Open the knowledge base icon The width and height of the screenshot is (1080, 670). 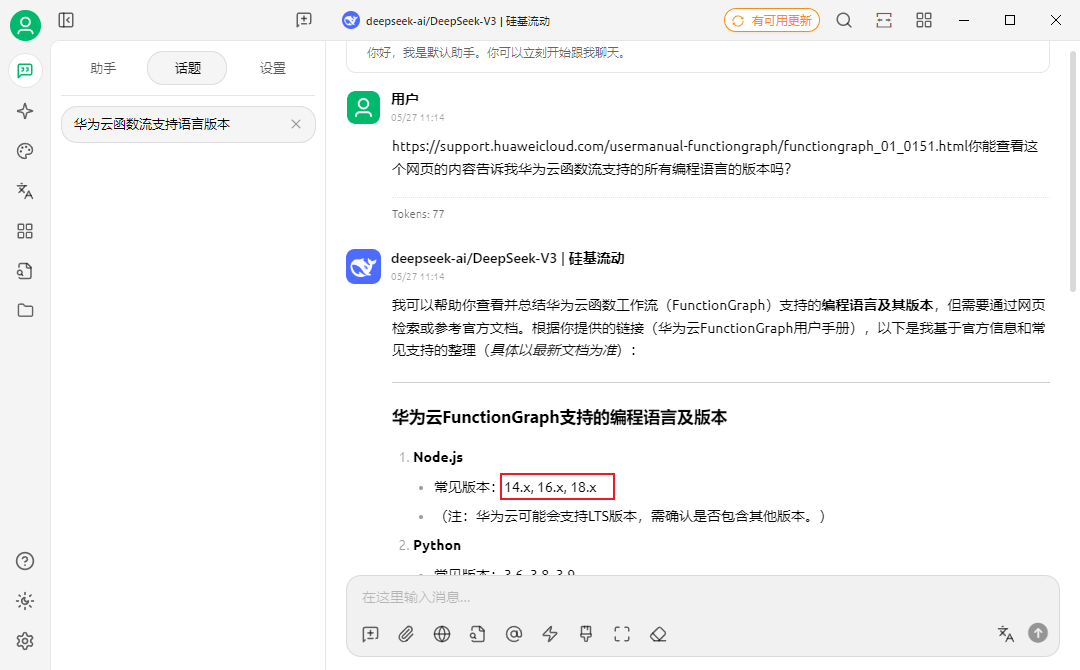point(25,271)
